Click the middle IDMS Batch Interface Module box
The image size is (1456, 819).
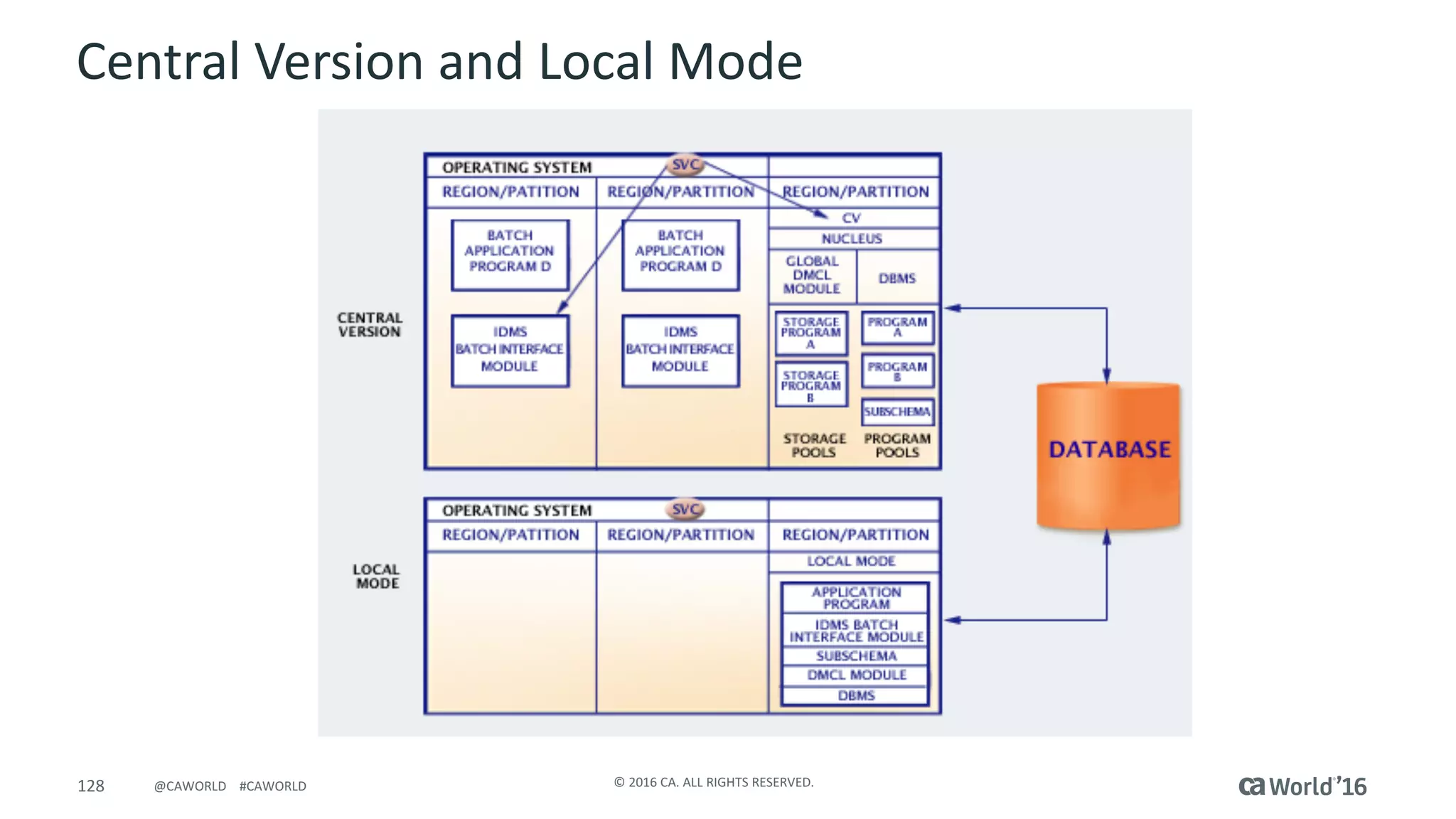tap(680, 350)
